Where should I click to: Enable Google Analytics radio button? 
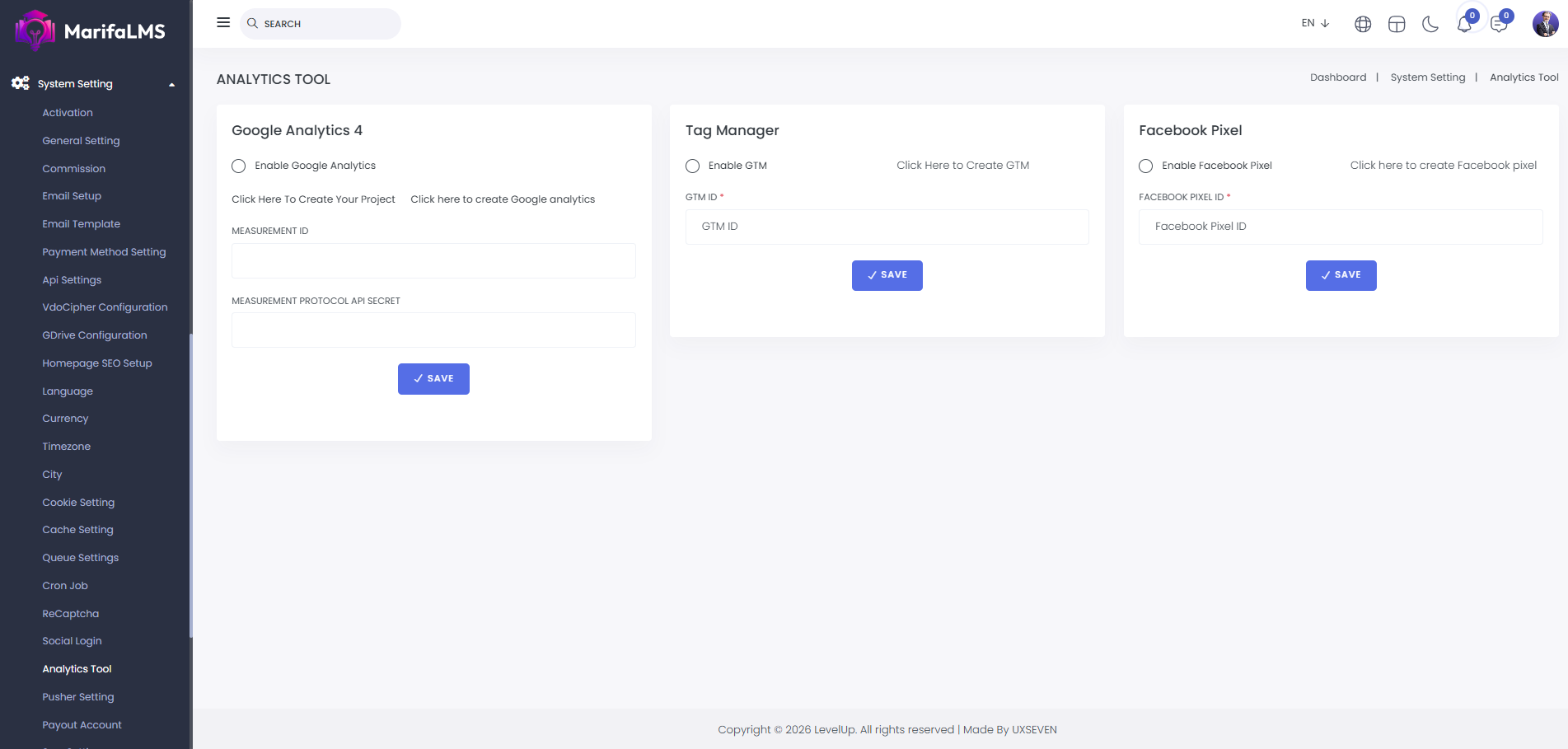pos(239,166)
